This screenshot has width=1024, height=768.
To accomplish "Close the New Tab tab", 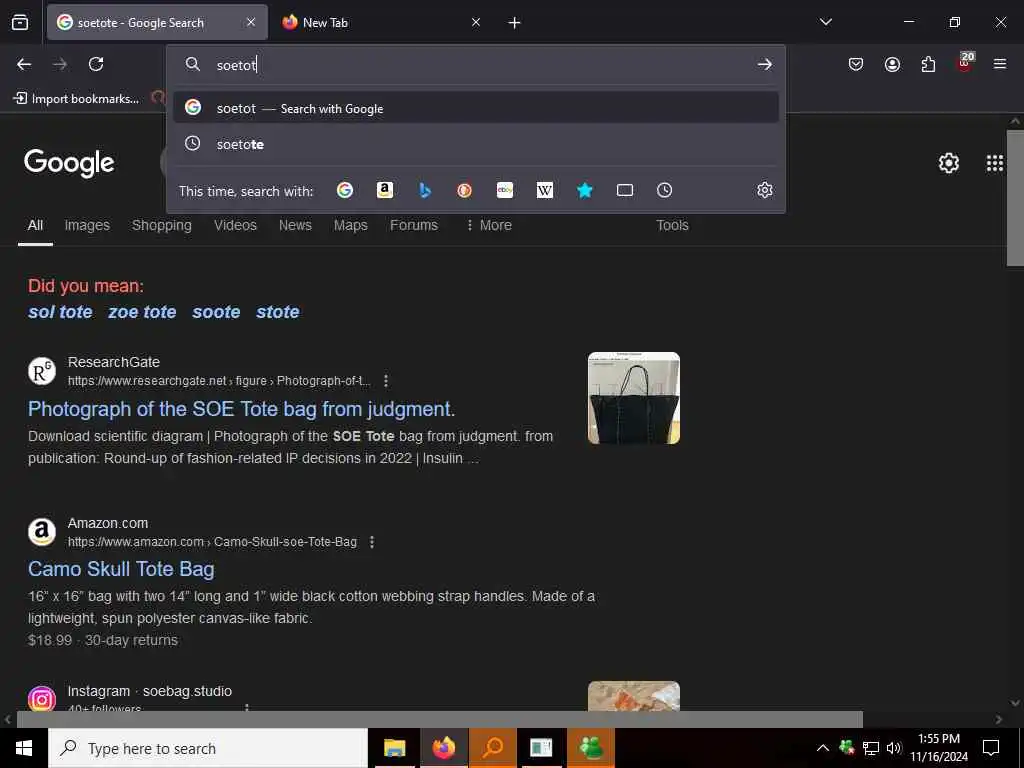I will [476, 22].
